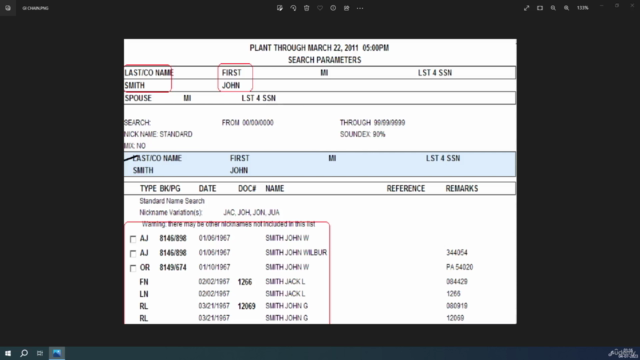
Task: Click the SMITH value in the blue highlighted band
Action: (x=143, y=171)
